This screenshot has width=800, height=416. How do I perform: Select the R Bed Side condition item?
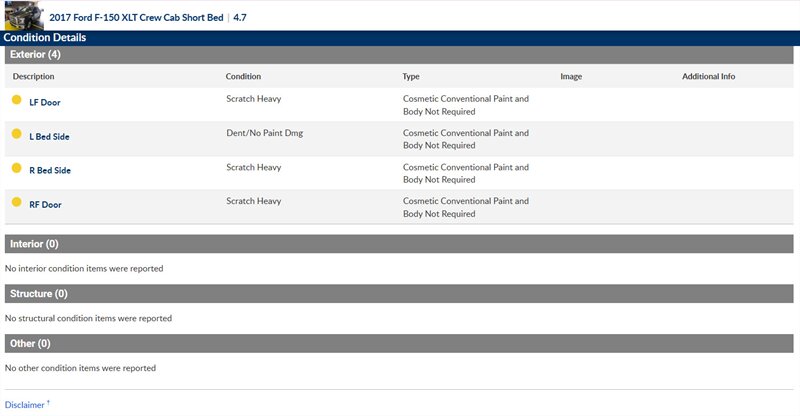pos(50,170)
